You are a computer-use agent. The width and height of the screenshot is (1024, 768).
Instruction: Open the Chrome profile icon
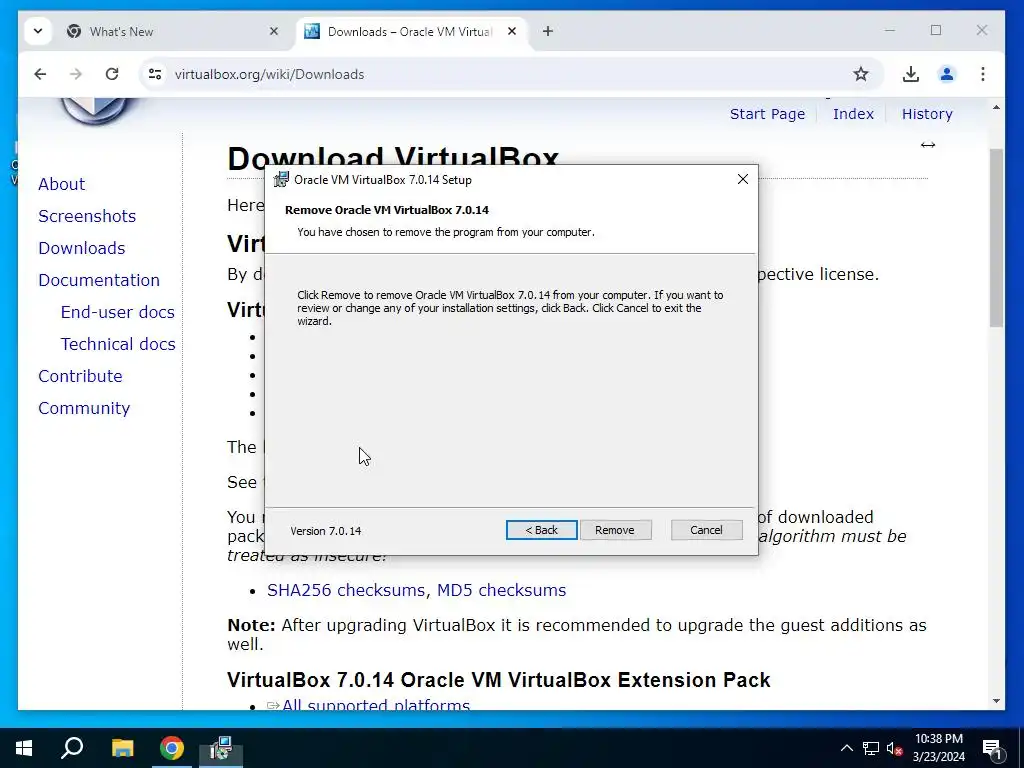946,74
